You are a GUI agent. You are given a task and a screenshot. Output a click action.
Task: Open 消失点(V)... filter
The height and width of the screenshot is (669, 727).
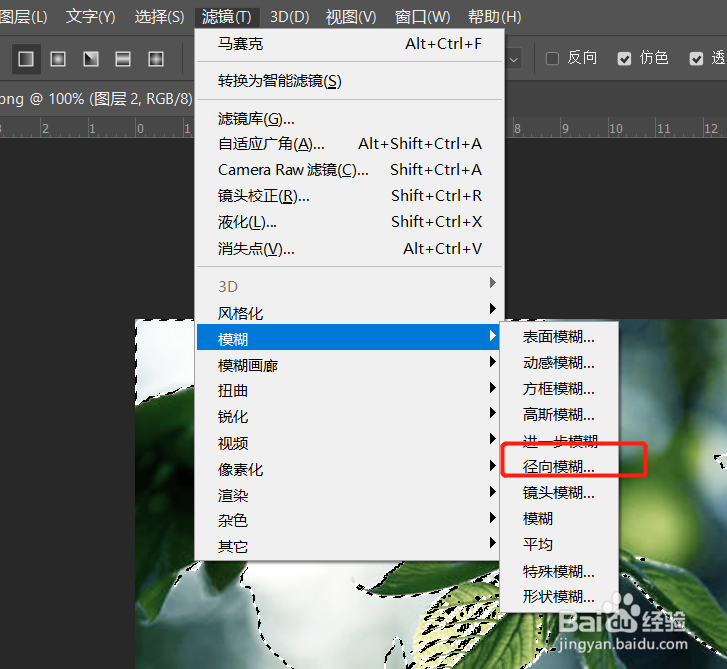pyautogui.click(x=350, y=249)
